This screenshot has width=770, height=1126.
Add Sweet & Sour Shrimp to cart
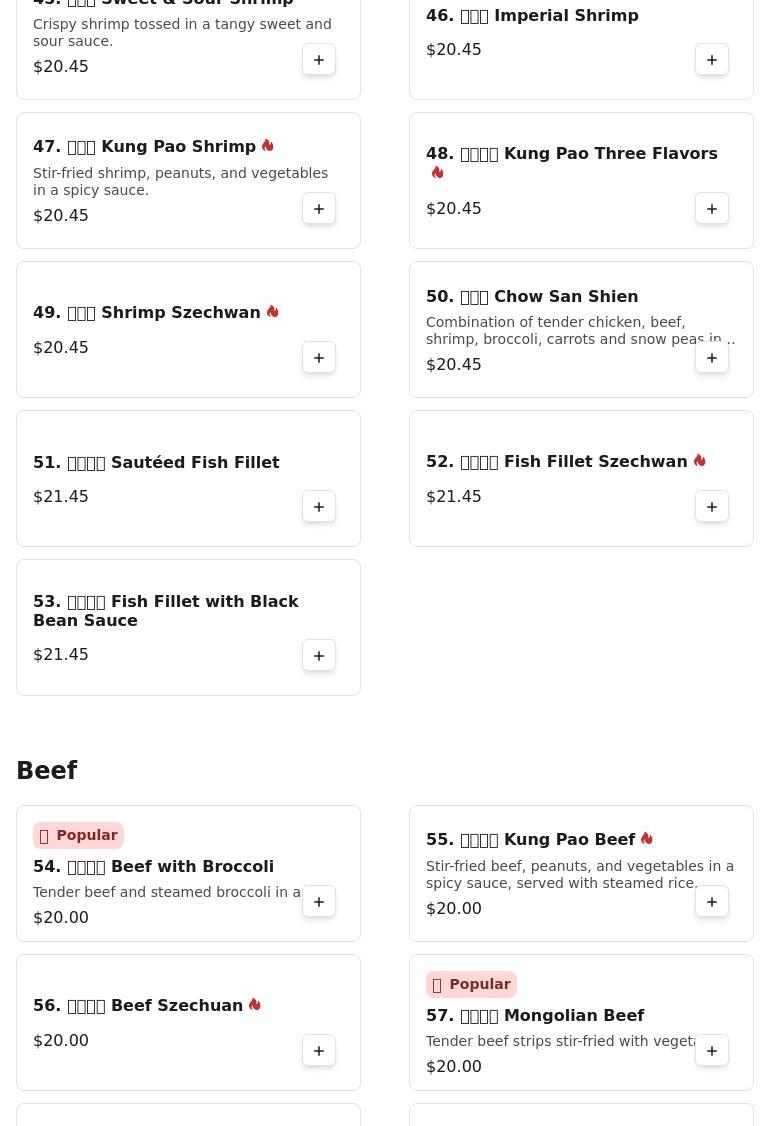point(319,60)
